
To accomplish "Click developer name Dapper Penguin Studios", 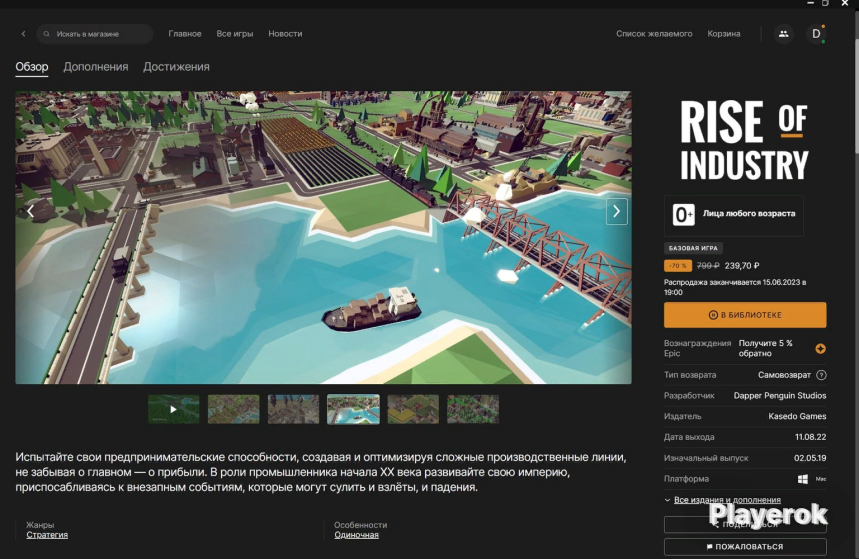I will click(780, 396).
